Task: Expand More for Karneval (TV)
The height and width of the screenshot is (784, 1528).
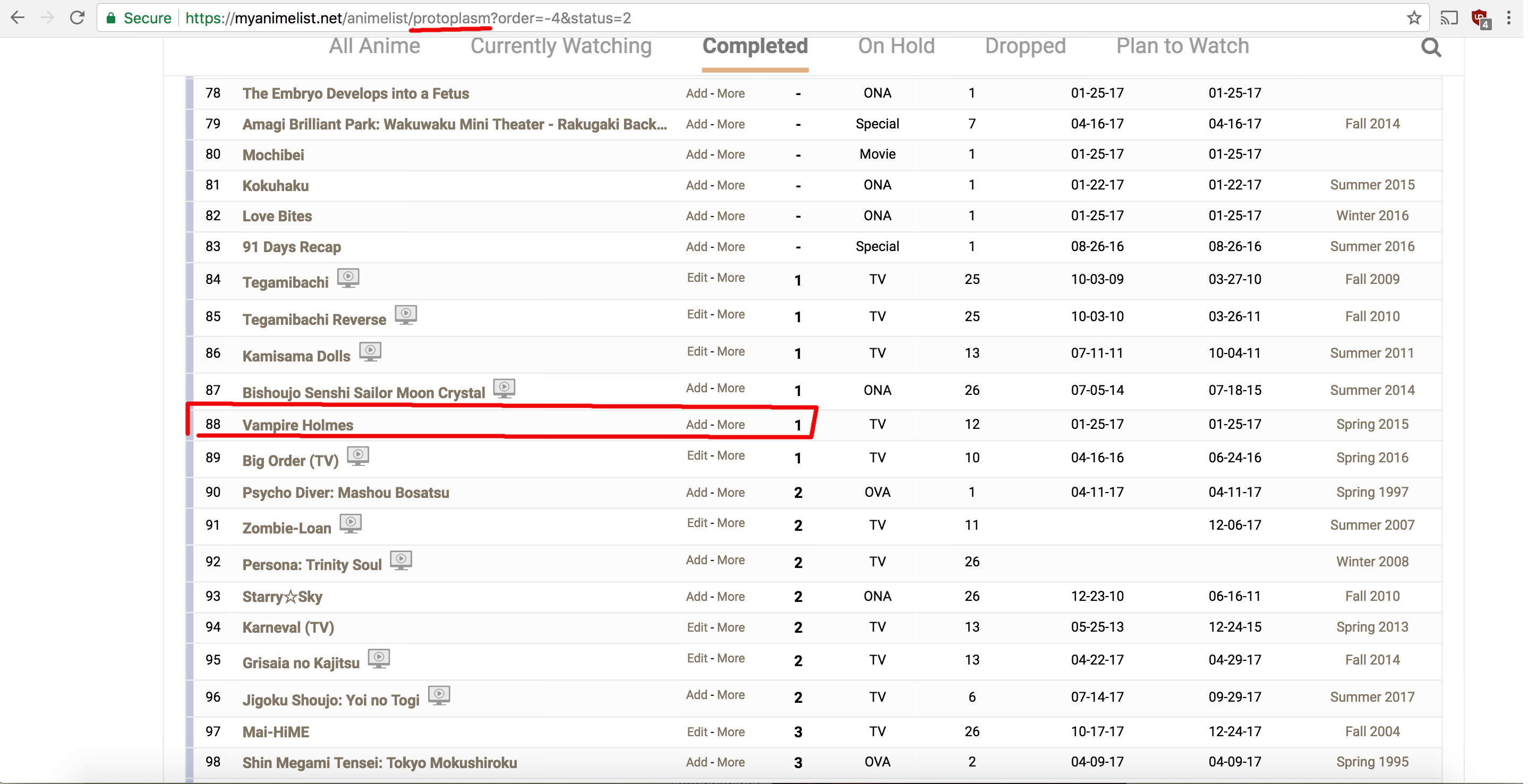Action: pyautogui.click(x=731, y=627)
